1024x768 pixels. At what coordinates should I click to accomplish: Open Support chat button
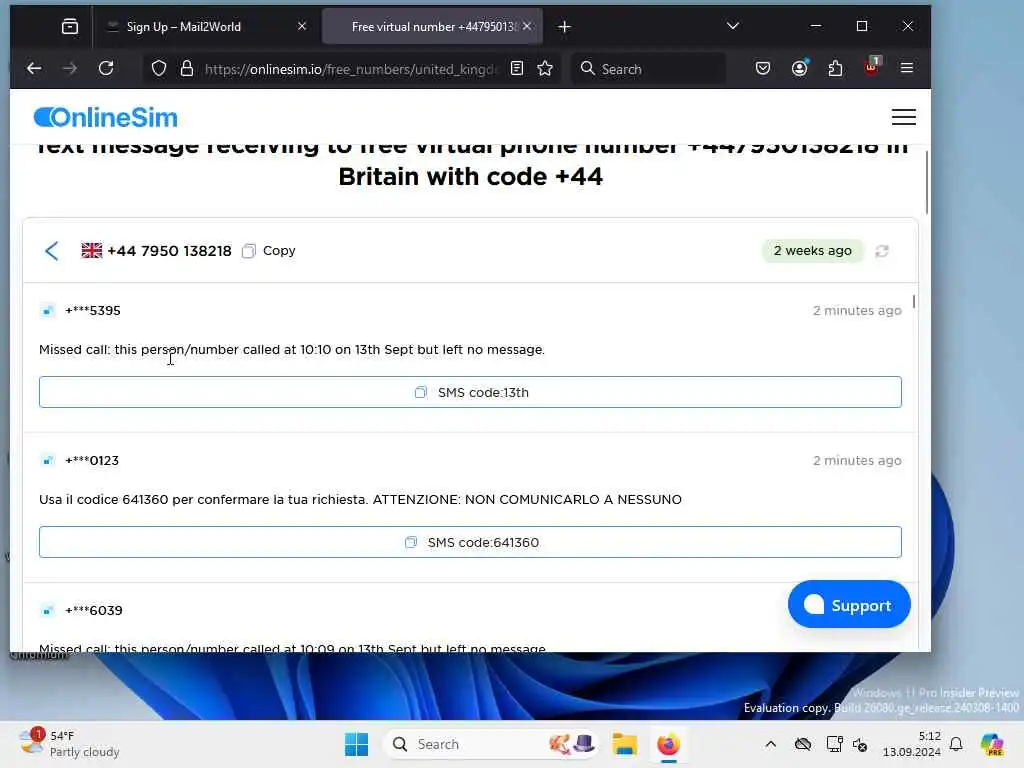849,605
